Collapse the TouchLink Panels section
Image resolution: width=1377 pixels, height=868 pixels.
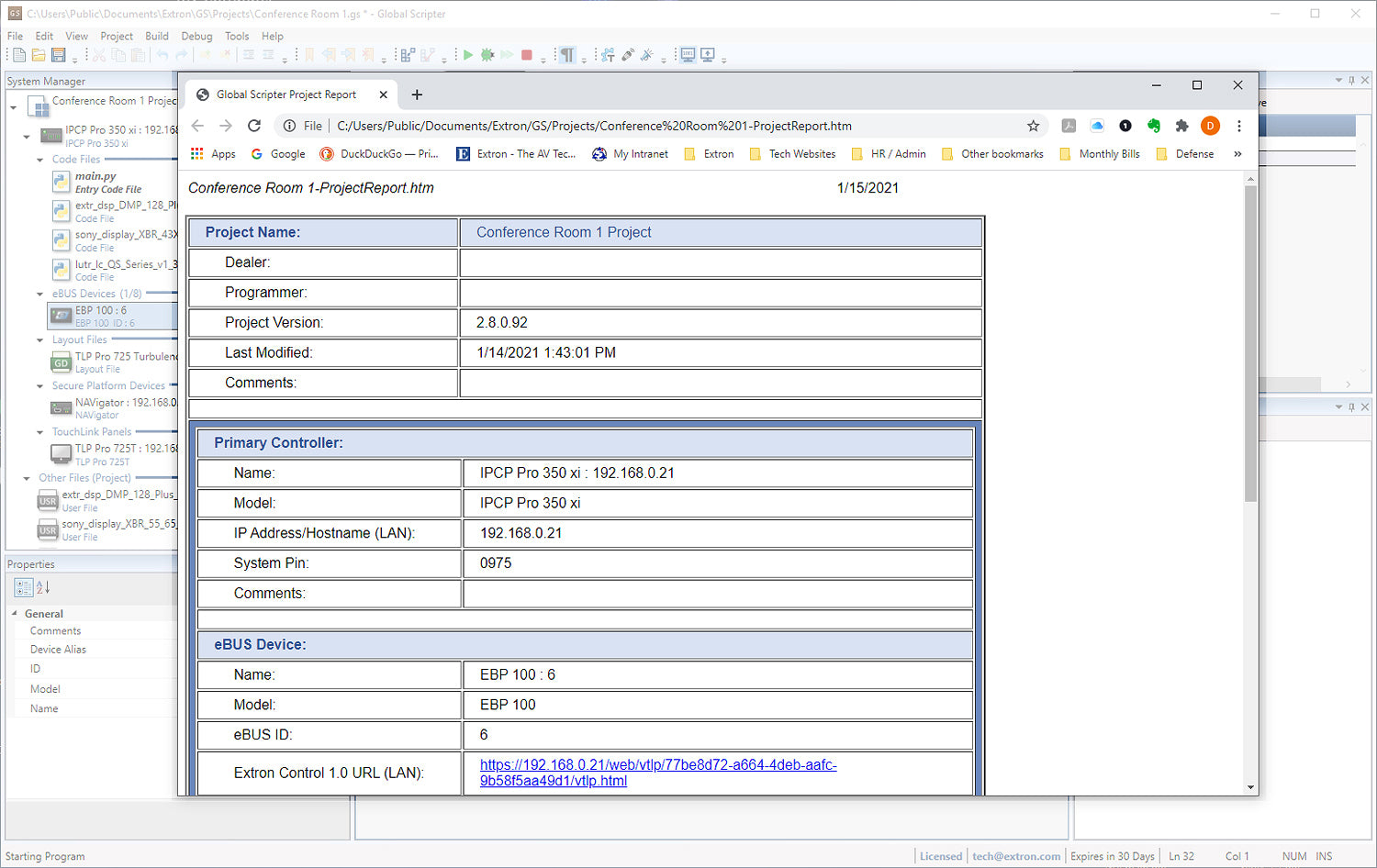pos(40,432)
